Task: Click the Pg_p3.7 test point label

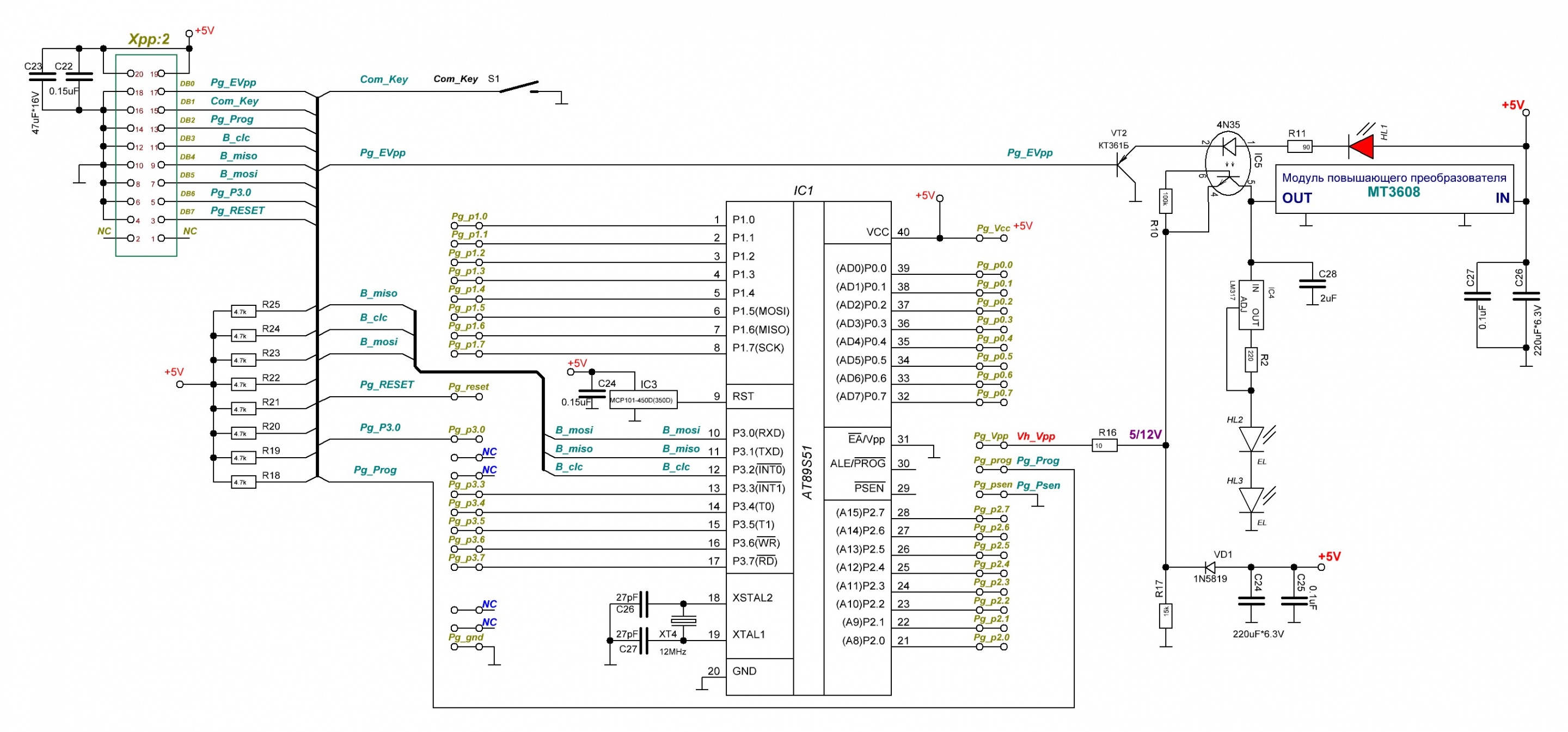Action: [467, 557]
